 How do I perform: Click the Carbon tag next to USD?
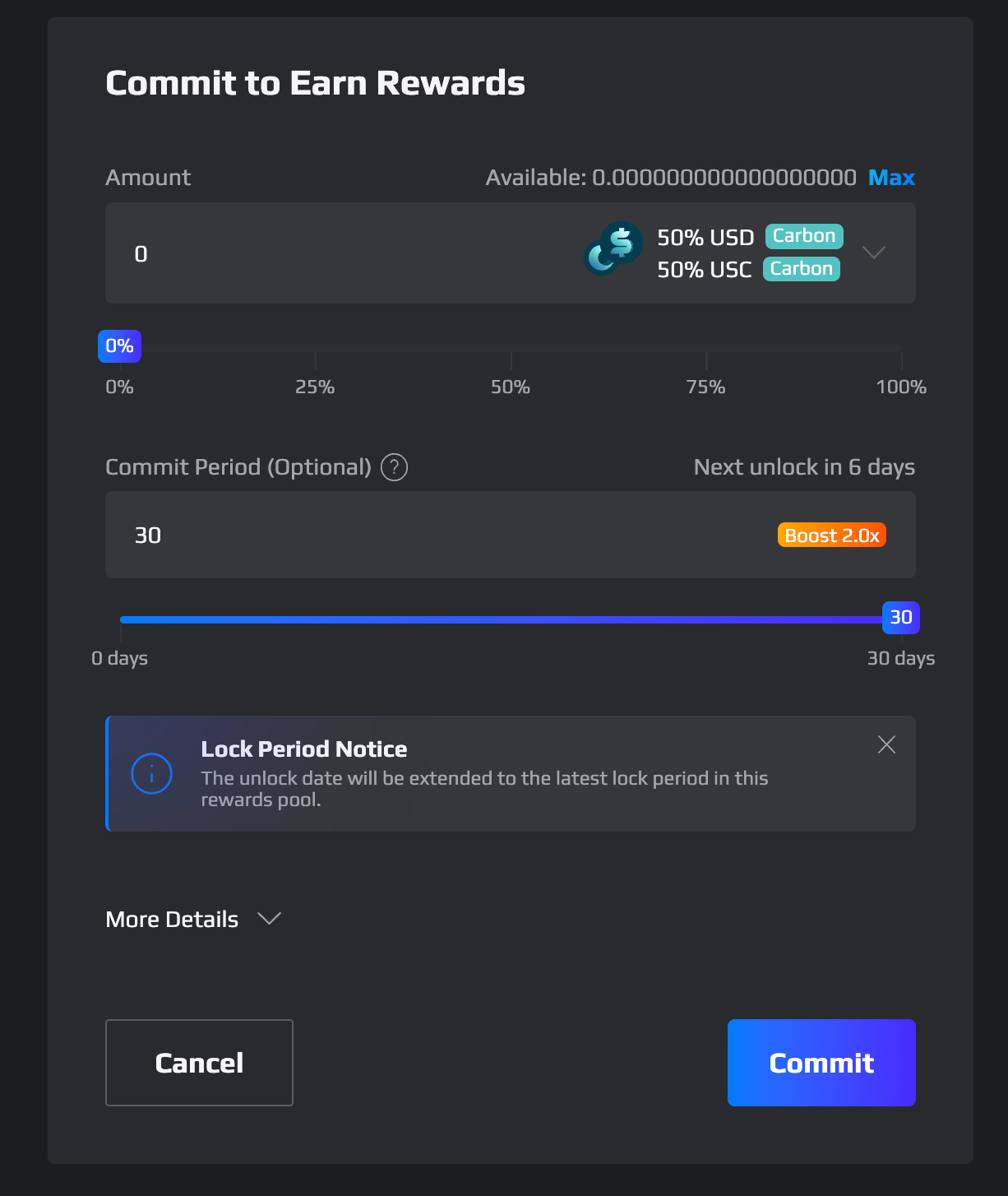click(x=804, y=236)
